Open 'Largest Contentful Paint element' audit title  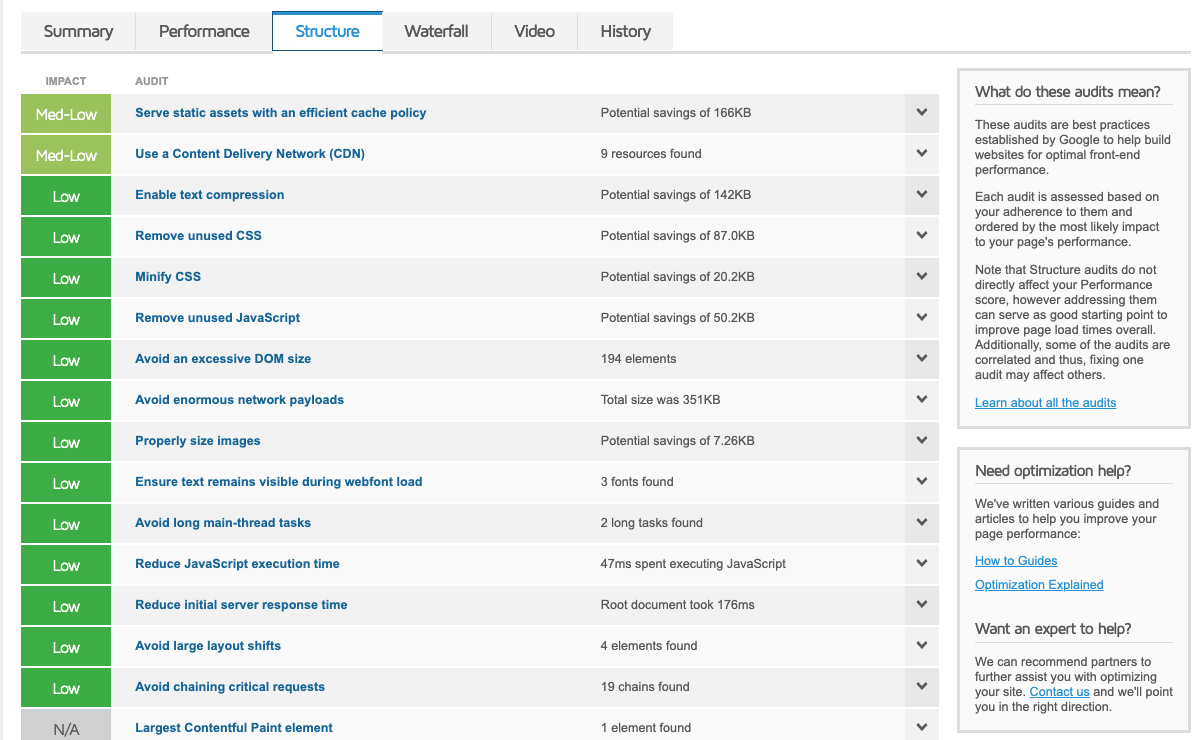click(x=234, y=728)
